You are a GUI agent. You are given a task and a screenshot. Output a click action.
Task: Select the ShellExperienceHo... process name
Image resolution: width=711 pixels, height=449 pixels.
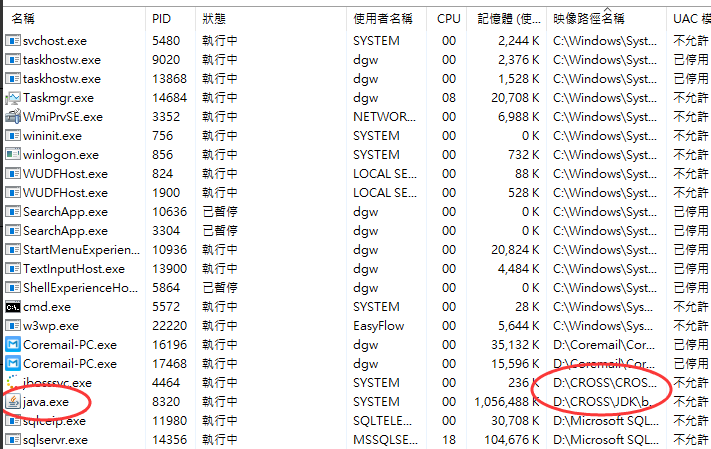point(80,288)
